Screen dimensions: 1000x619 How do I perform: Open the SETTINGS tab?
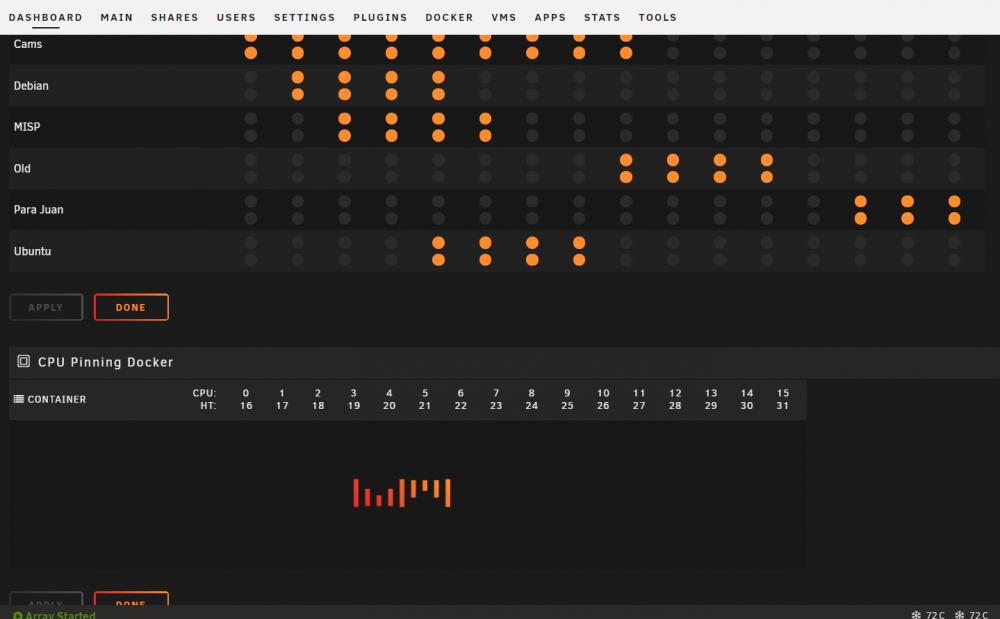304,17
